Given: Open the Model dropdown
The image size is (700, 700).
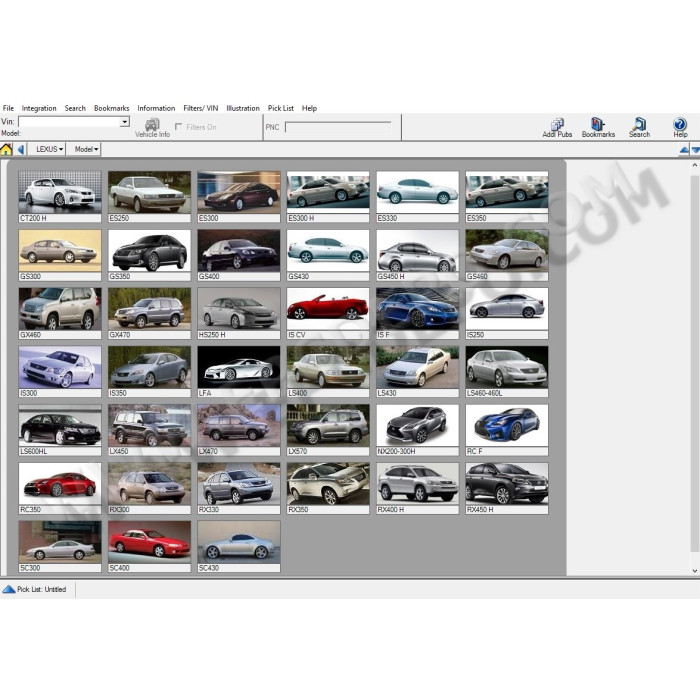Looking at the screenshot, I should click(86, 149).
